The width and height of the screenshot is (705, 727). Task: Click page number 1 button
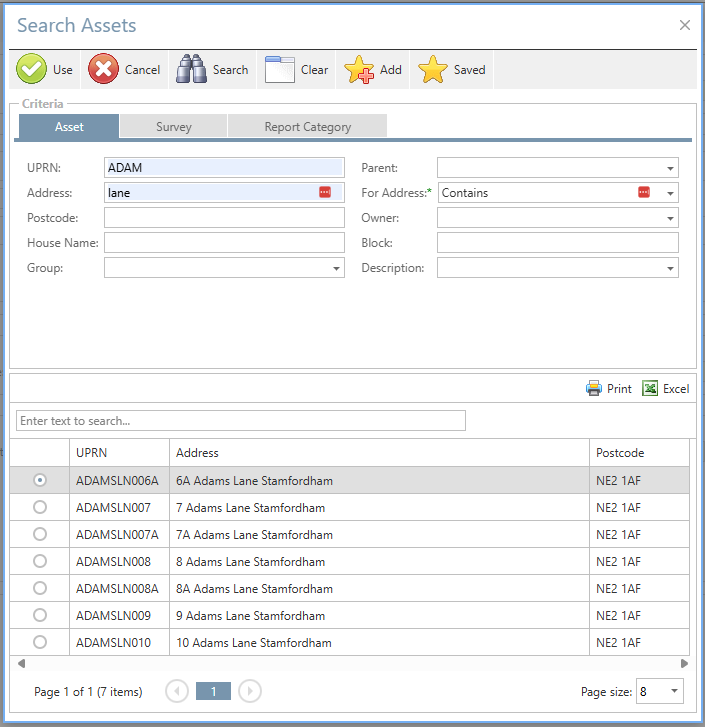213,691
